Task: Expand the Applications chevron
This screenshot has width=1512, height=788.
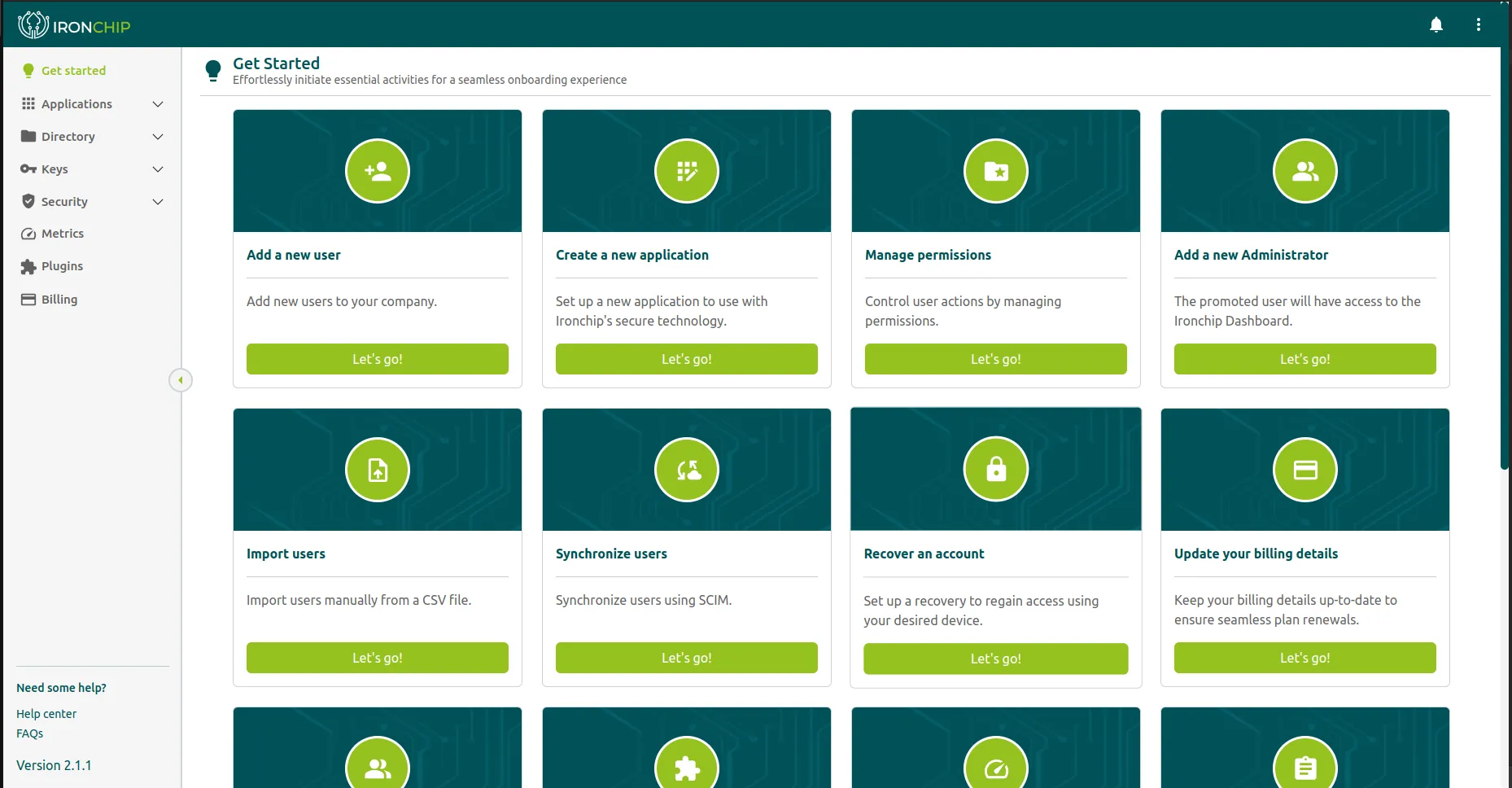Action: 158,104
